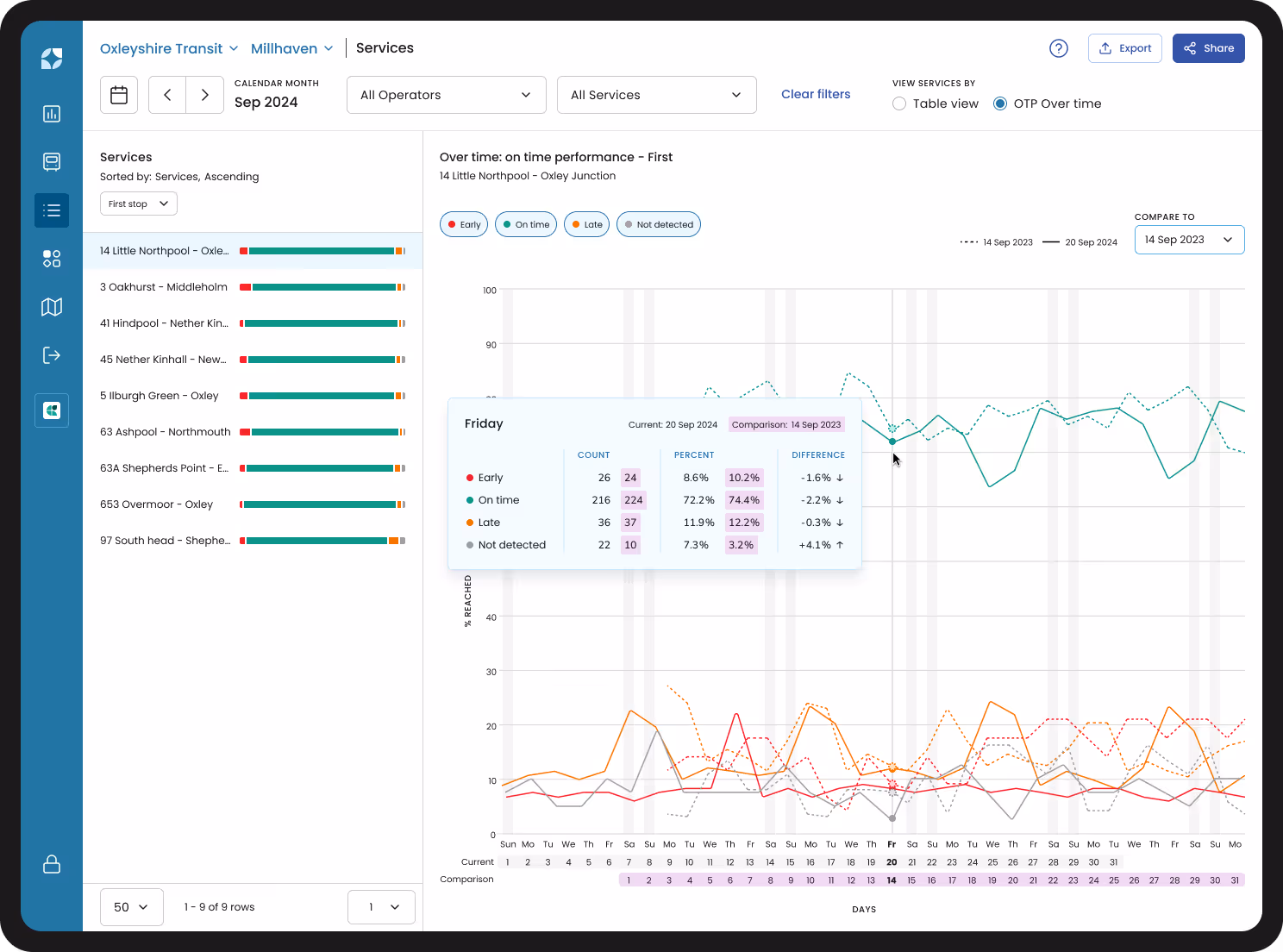The image size is (1283, 952).
Task: Click the apps grid icon in the sidebar
Action: (x=52, y=259)
